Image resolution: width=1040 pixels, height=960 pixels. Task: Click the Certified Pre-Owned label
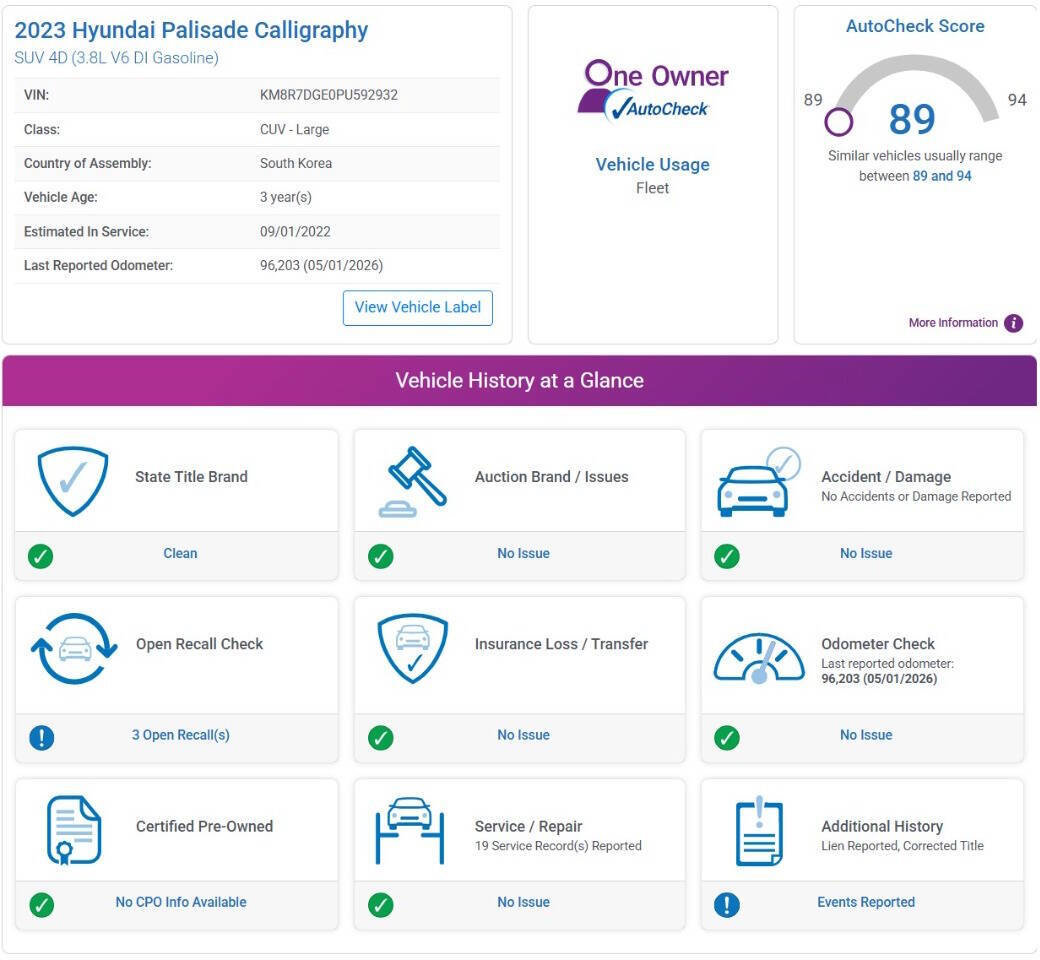[204, 827]
